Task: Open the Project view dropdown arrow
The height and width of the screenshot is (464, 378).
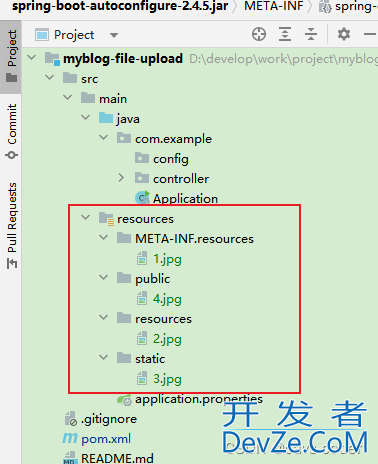Action: click(114, 35)
